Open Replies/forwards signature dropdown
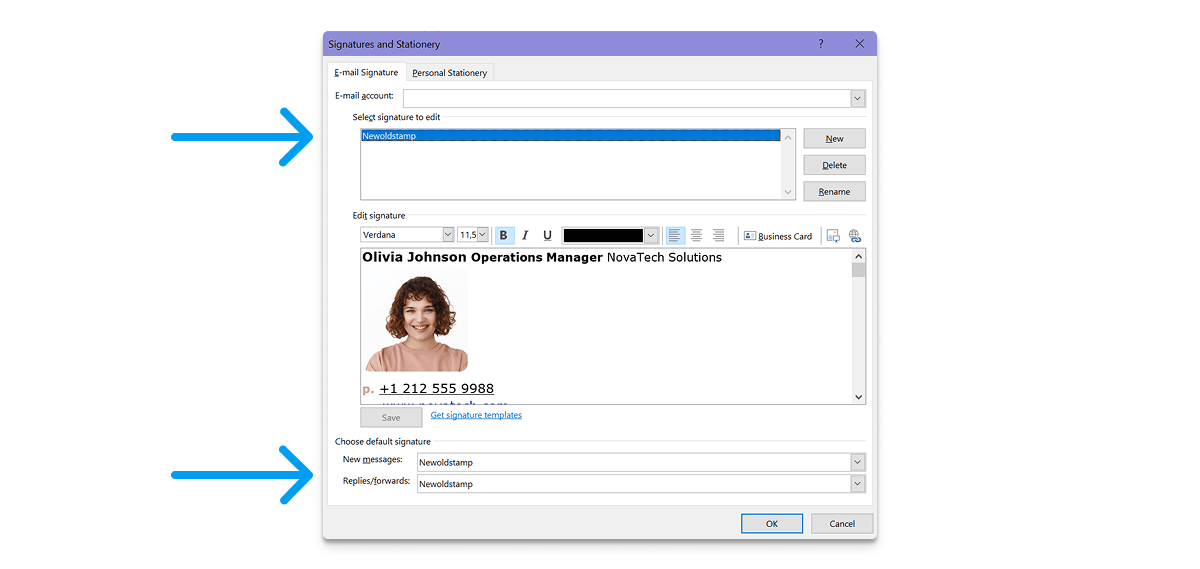Image resolution: width=1200 pixels, height=569 pixels. [857, 484]
